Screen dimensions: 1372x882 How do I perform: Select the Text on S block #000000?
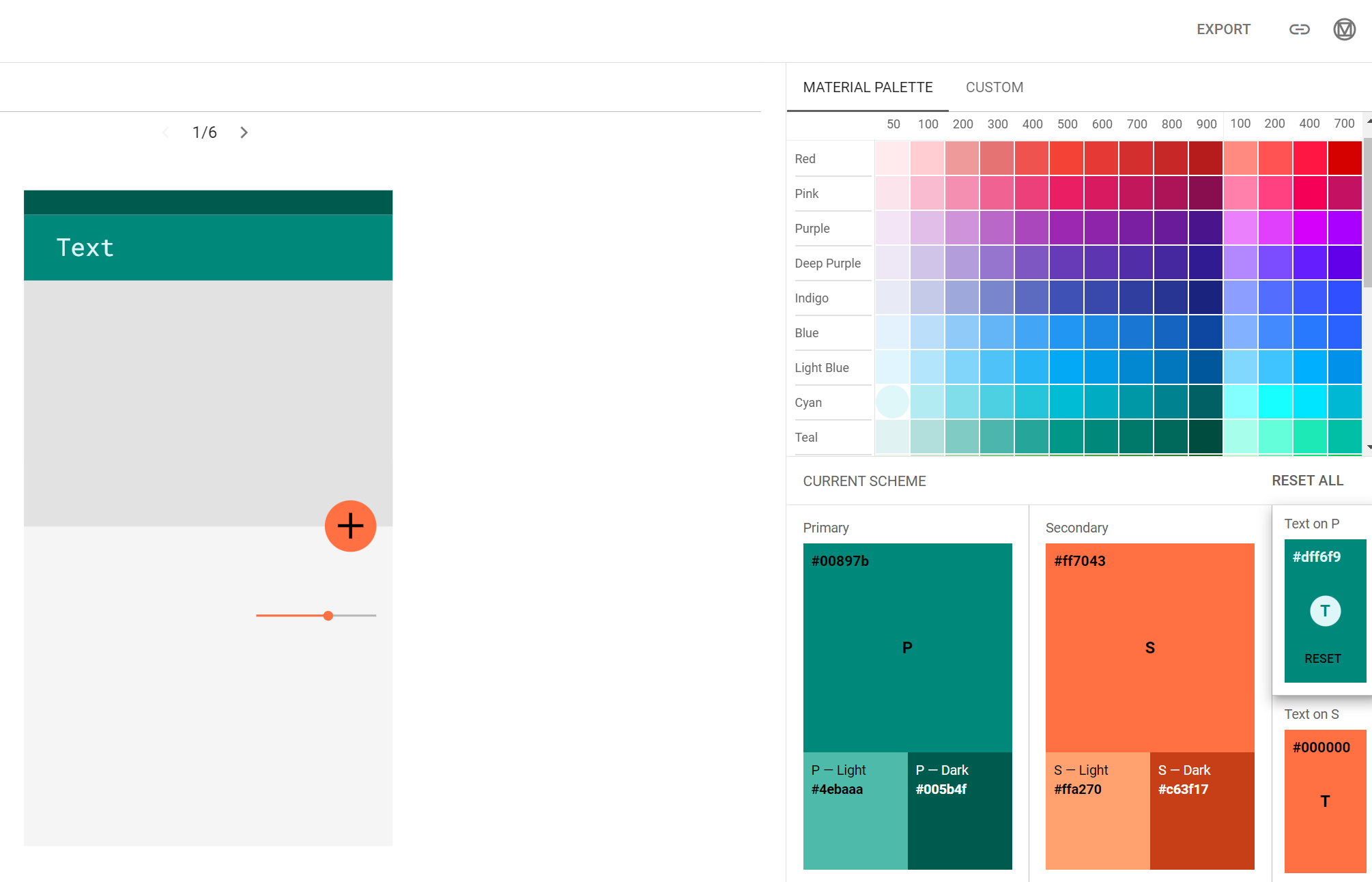tap(1324, 801)
